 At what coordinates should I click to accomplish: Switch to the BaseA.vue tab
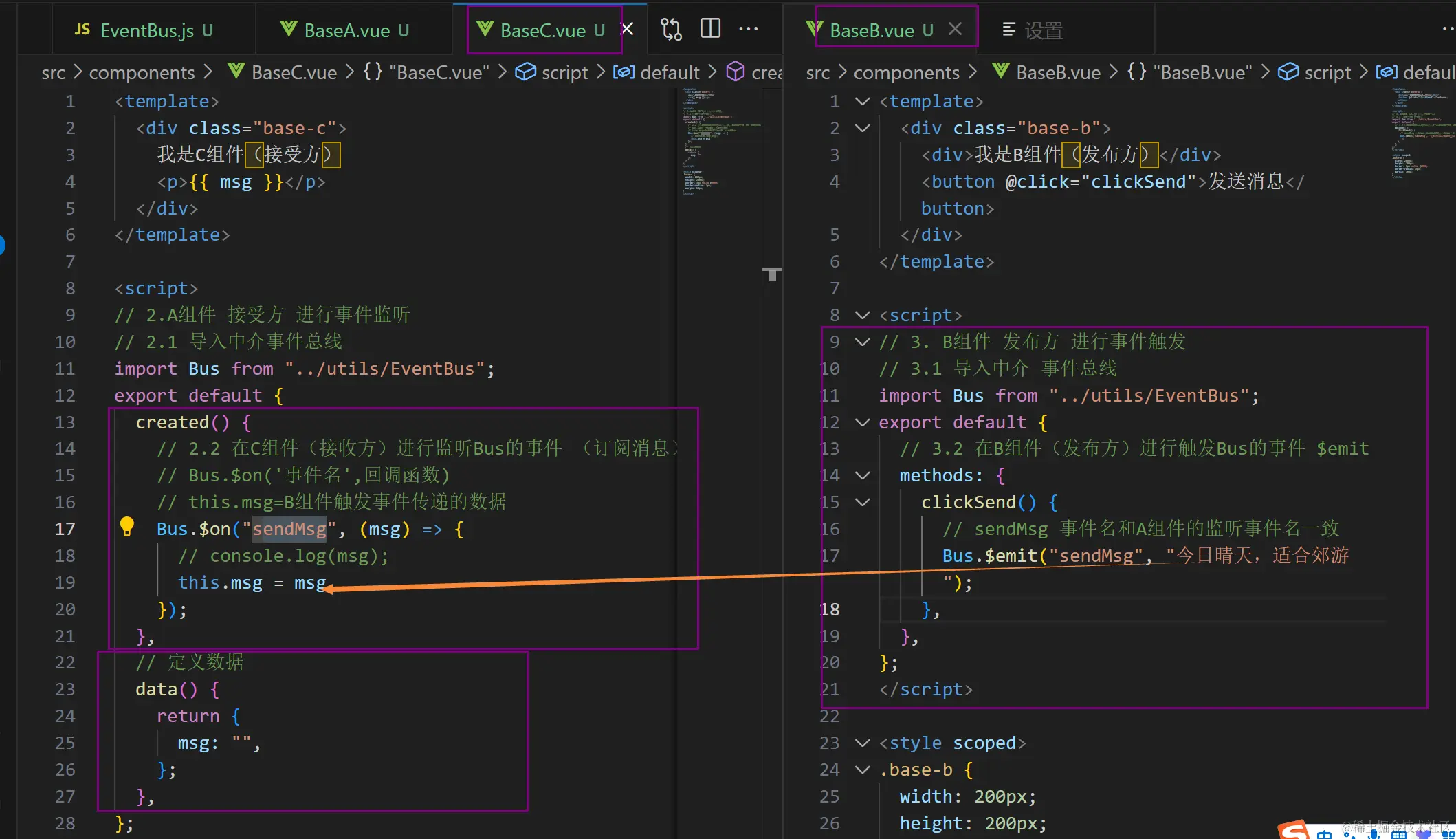pos(346,30)
